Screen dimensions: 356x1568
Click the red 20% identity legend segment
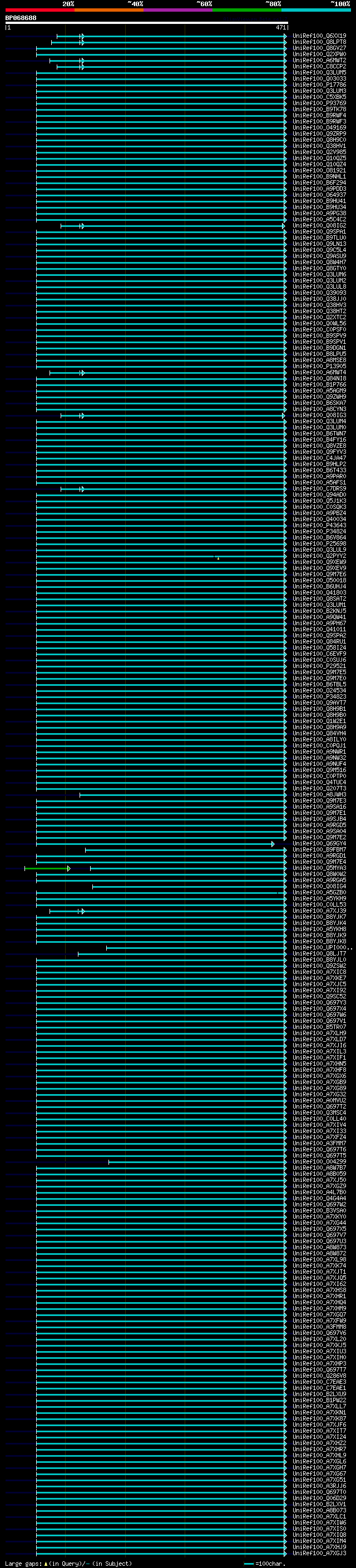39,10
